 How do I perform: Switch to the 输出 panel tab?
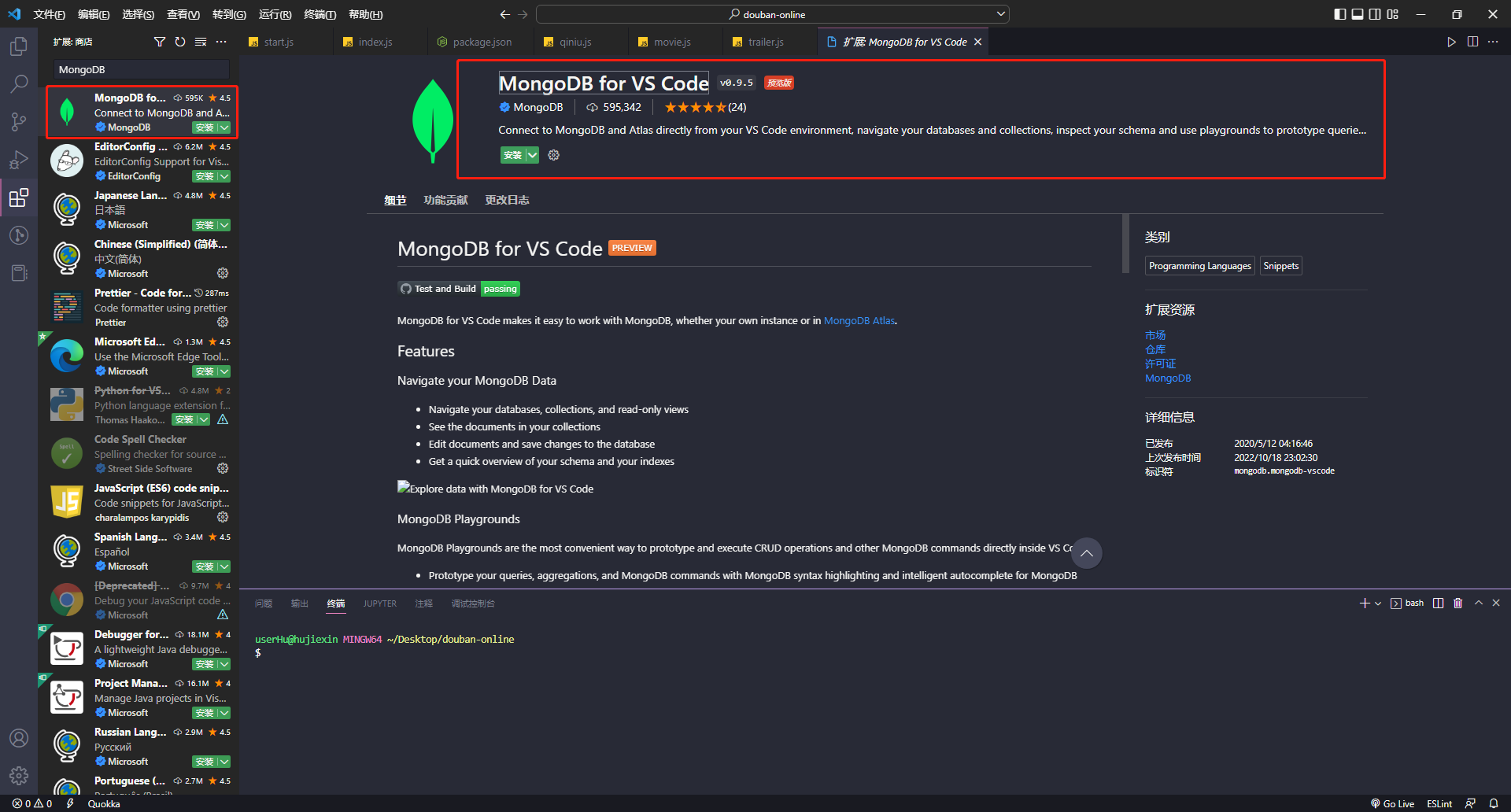299,603
